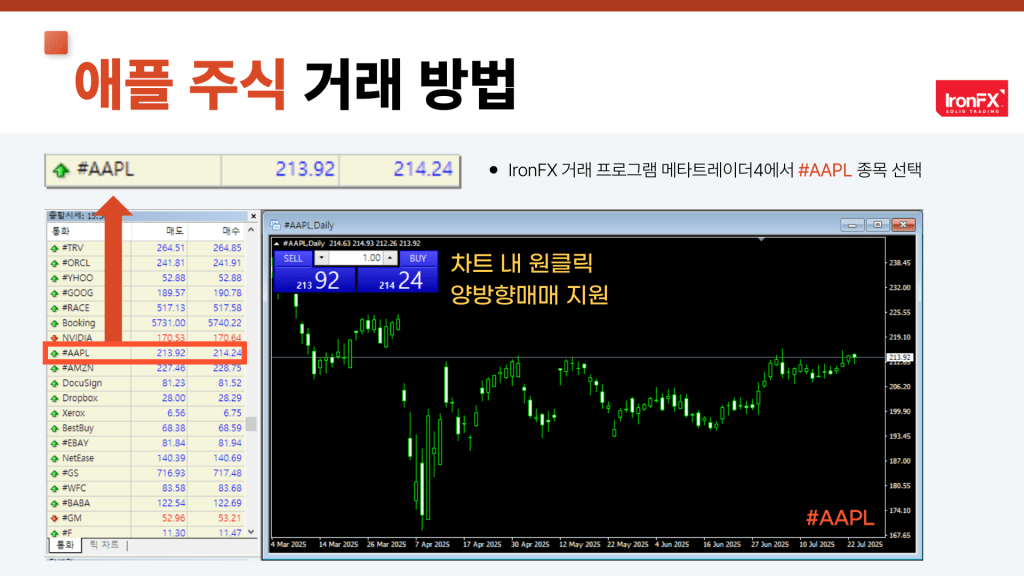Click the 213.92 price marker on the chart axis

899,357
